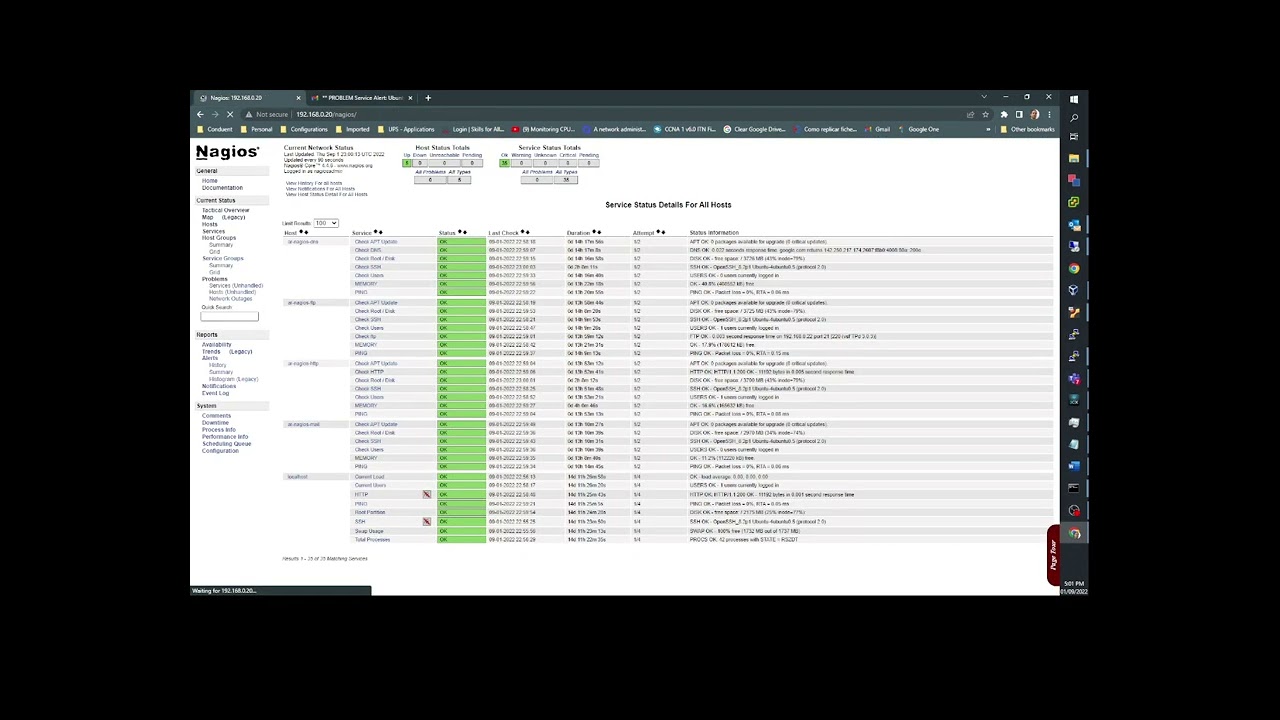Open Outlook from the taskbar
The image size is (1280, 720).
click(1074, 224)
